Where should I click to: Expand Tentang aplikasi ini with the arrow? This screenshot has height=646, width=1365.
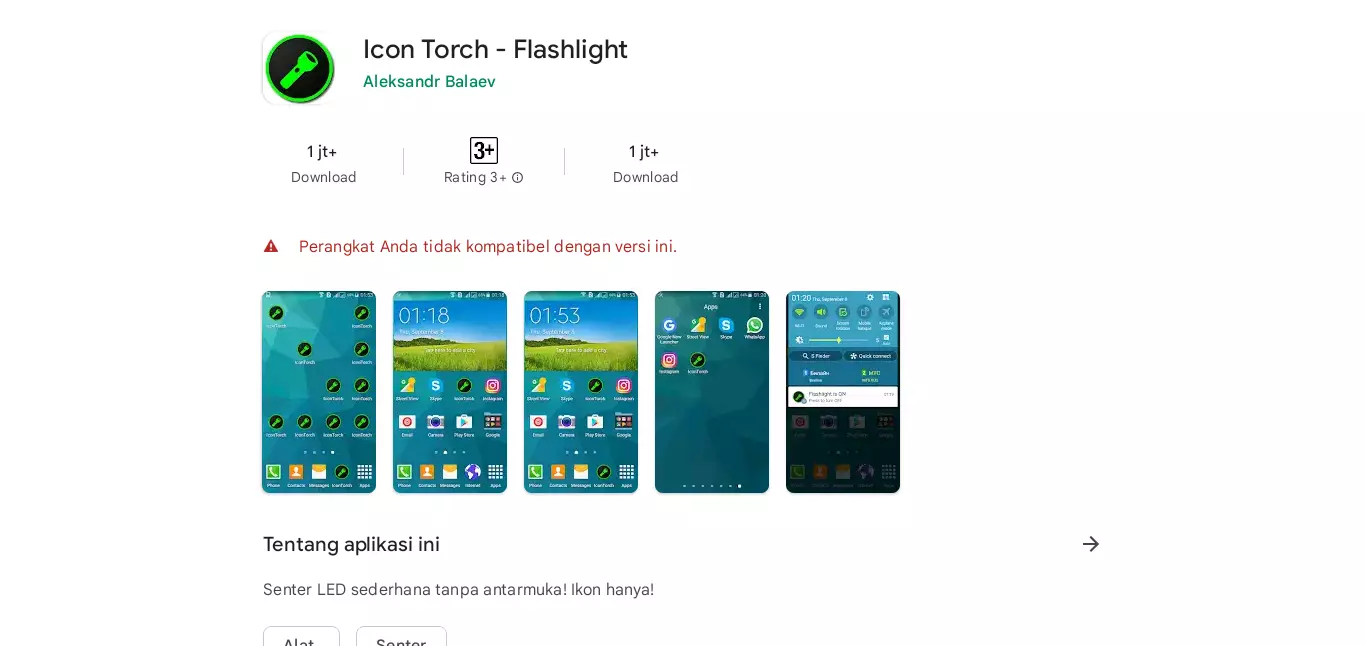[x=1091, y=544]
